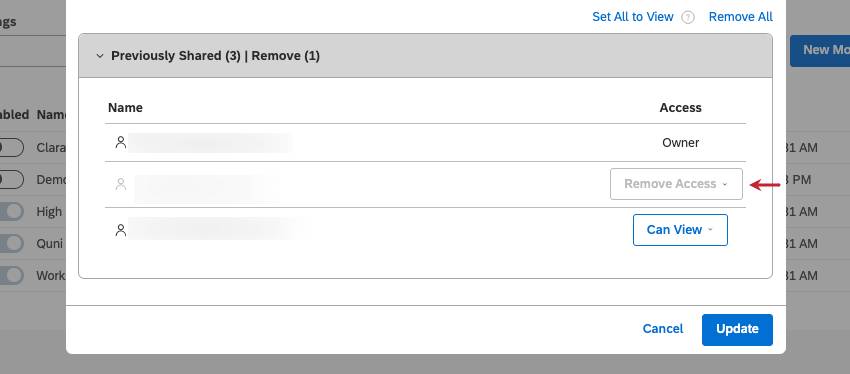850x374 pixels.
Task: Click the greyed-out user icon in second row
Action: coord(121,184)
